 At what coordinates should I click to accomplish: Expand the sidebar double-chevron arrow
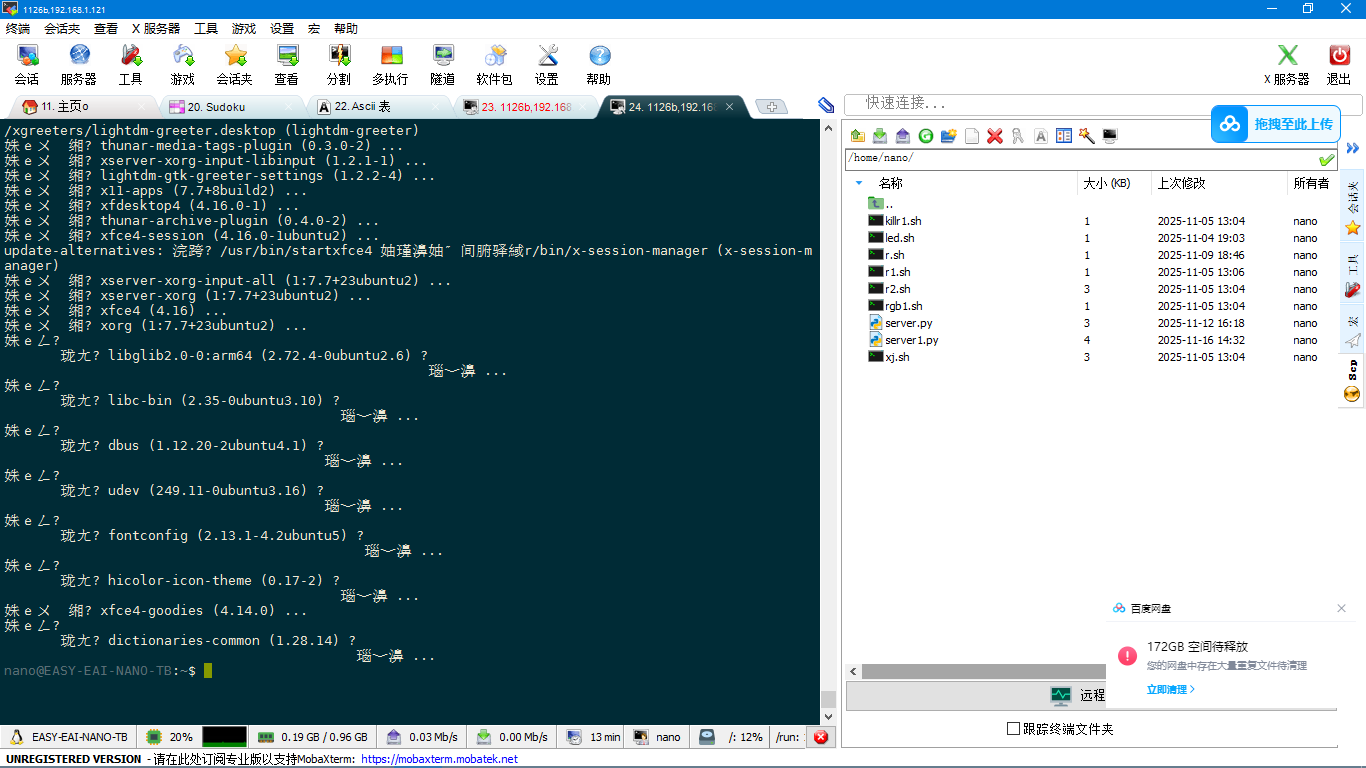pyautogui.click(x=1353, y=148)
